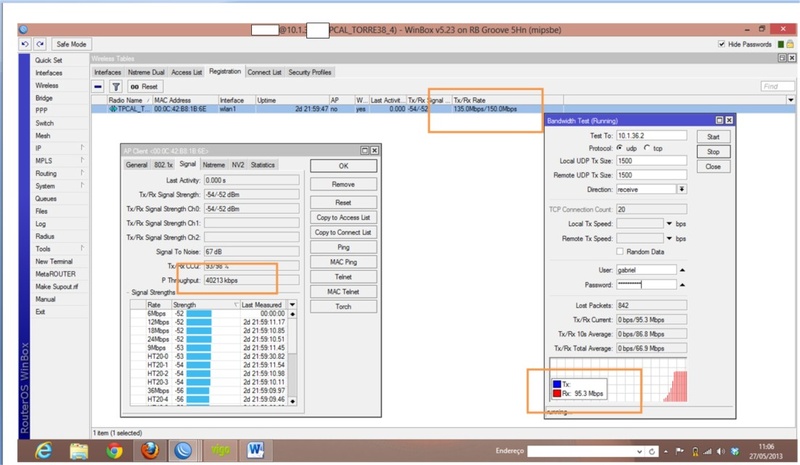Click the Local UDP Tx Size field

(652, 161)
